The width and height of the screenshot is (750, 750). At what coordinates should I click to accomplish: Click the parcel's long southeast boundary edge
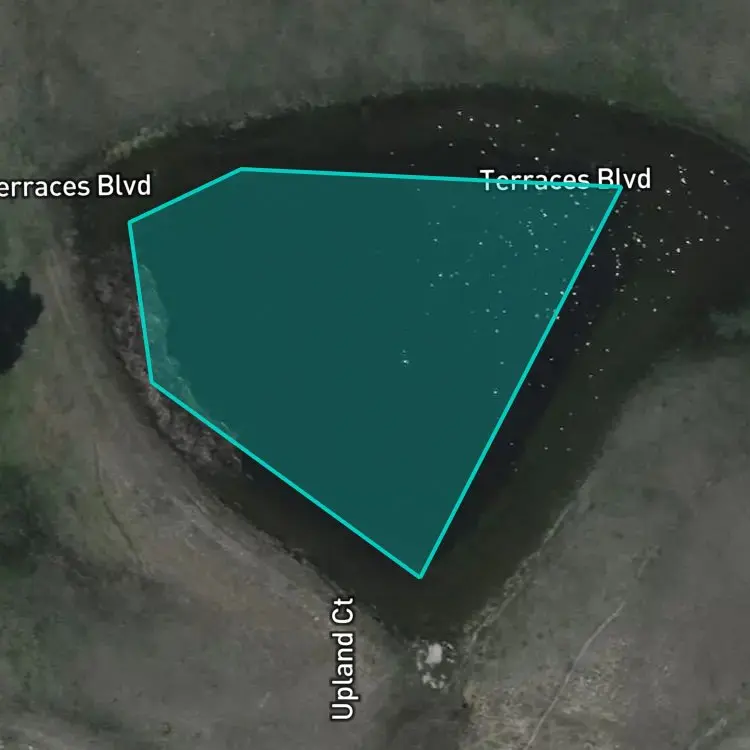[x=520, y=382]
